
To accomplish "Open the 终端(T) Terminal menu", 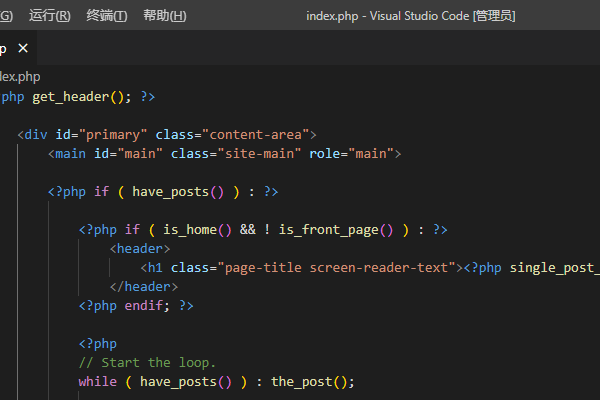I will 107,16.
